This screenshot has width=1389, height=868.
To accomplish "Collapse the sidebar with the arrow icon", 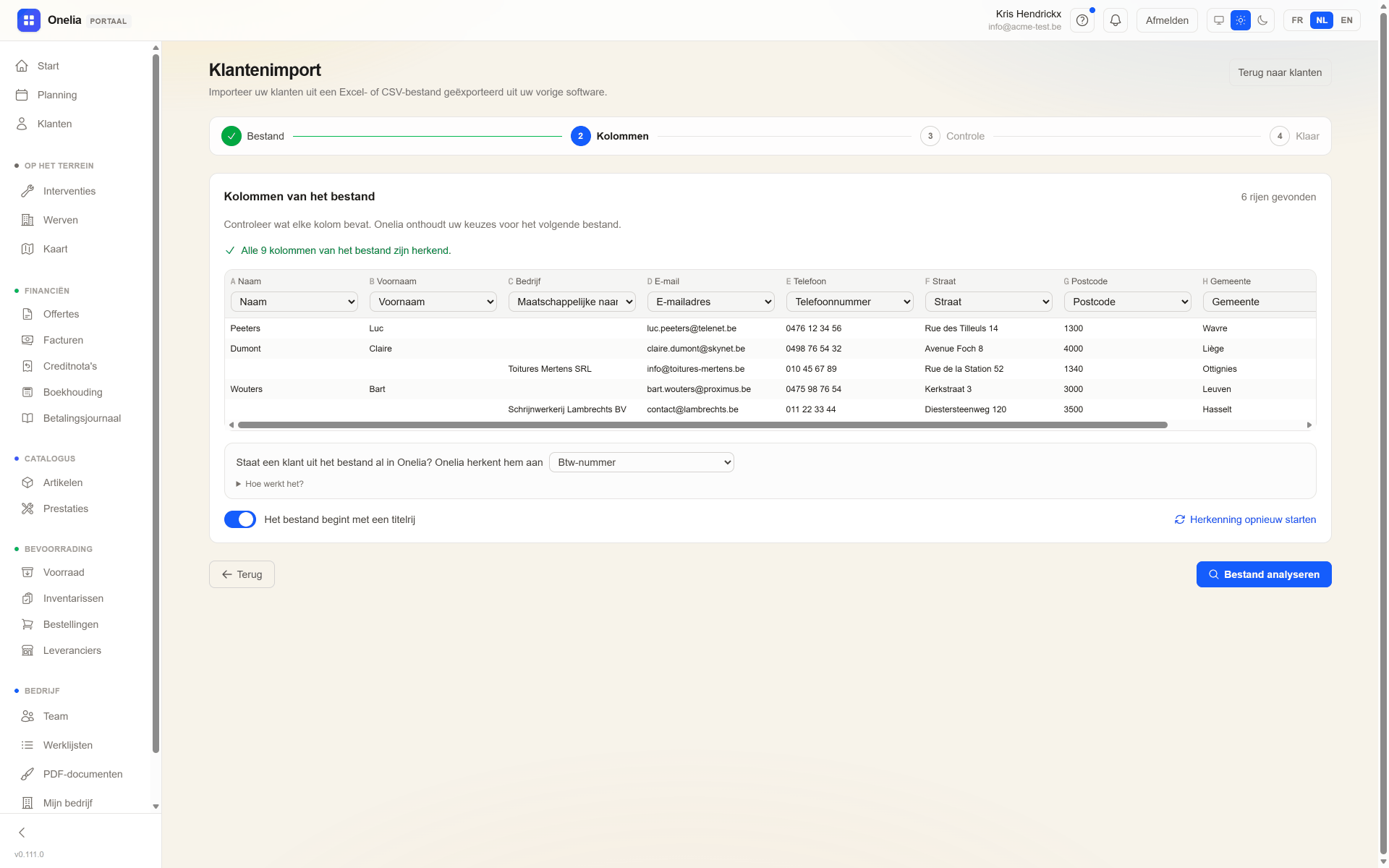I will tap(22, 833).
